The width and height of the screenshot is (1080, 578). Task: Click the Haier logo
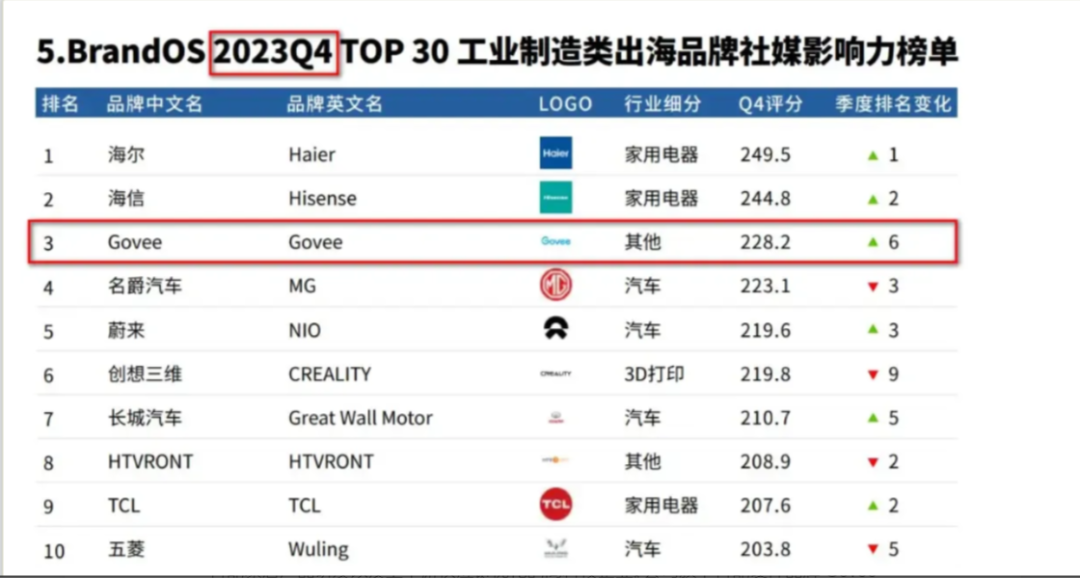point(554,153)
